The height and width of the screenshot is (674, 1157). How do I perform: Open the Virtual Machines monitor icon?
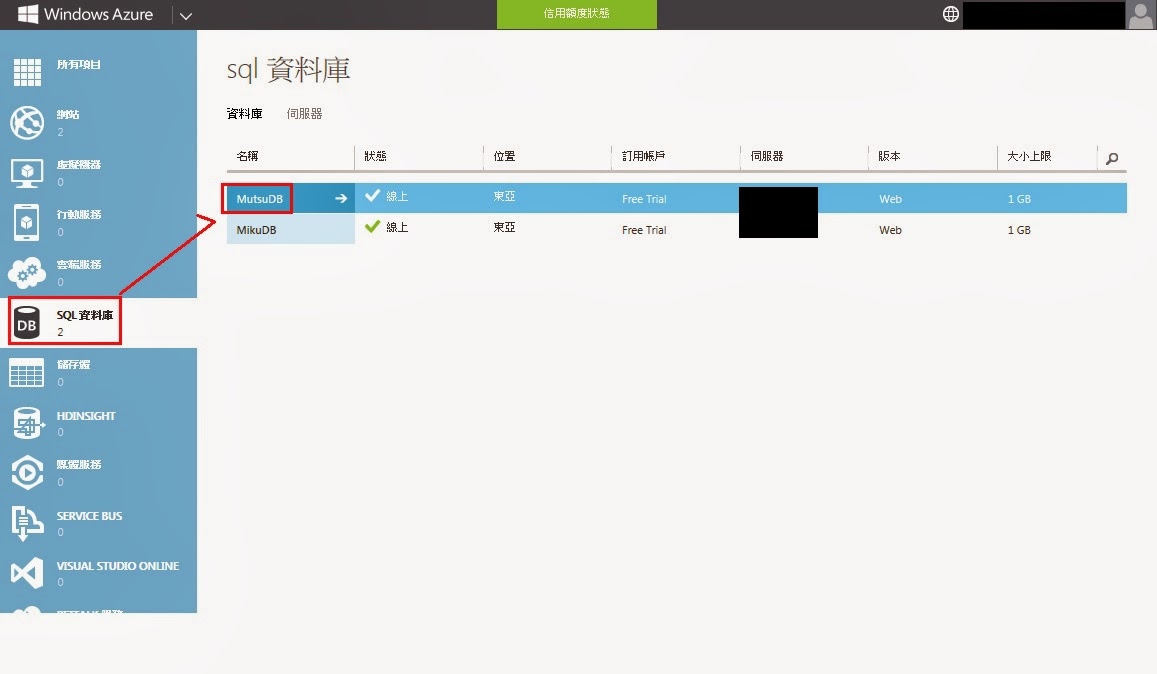coord(27,173)
